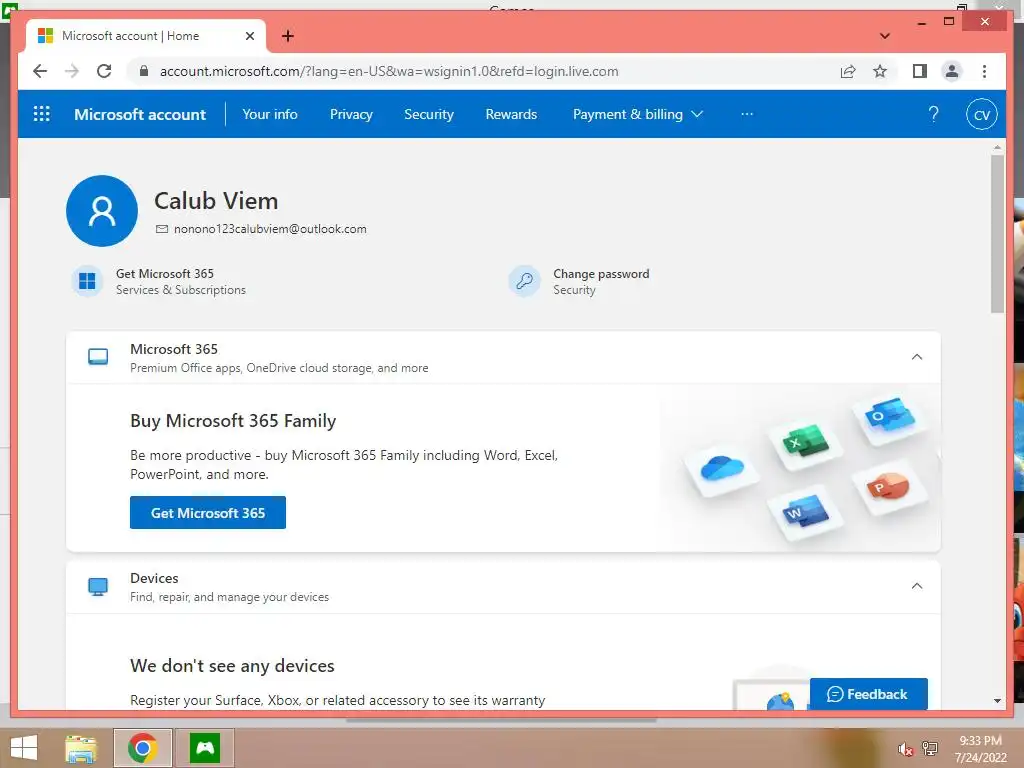The image size is (1024, 768).
Task: Open the Privacy tab
Action: [x=351, y=114]
